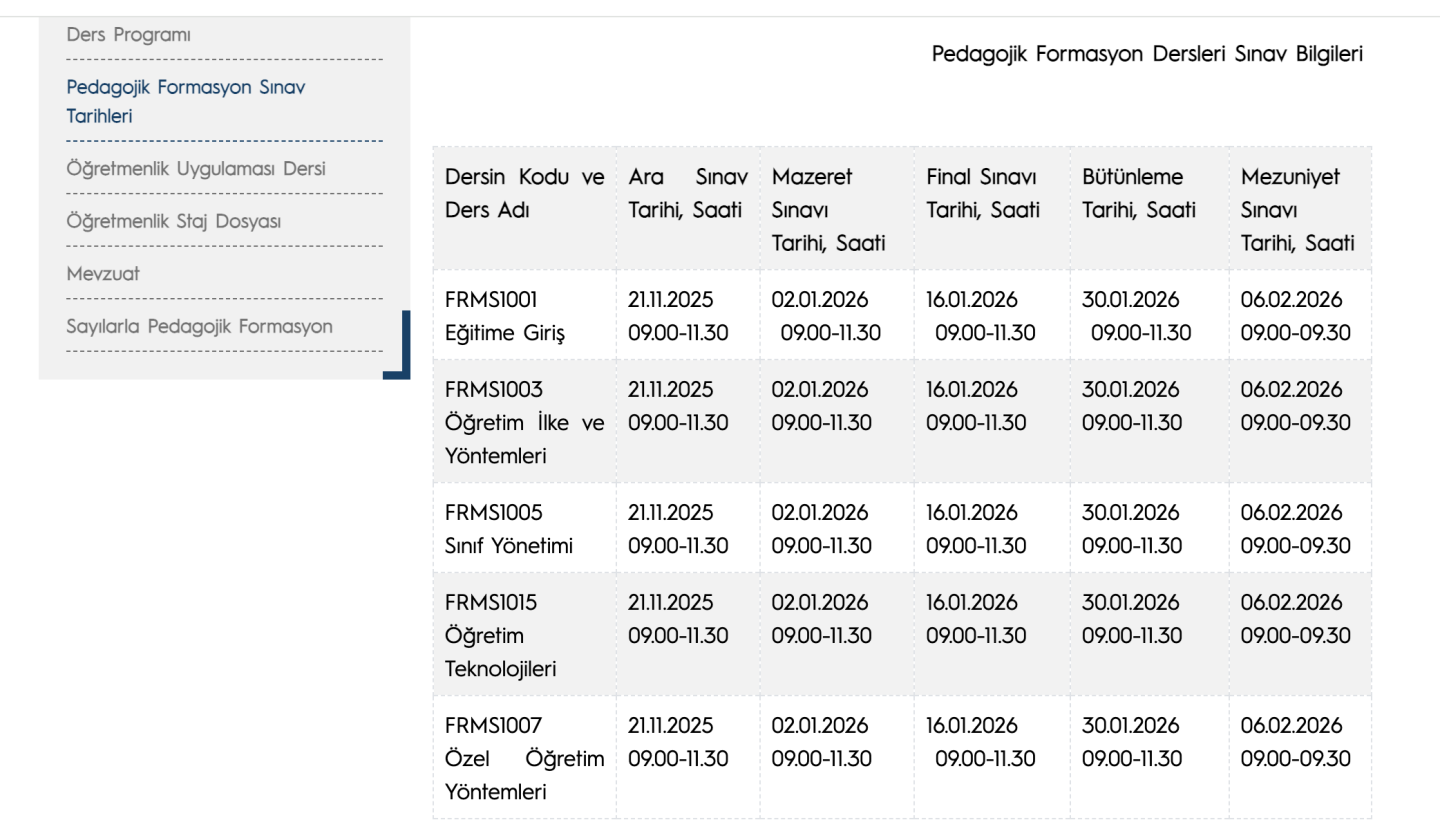Screen dimensions: 1440x829
Task: Click the Mazeret Sınavı column header
Action: 828,210
